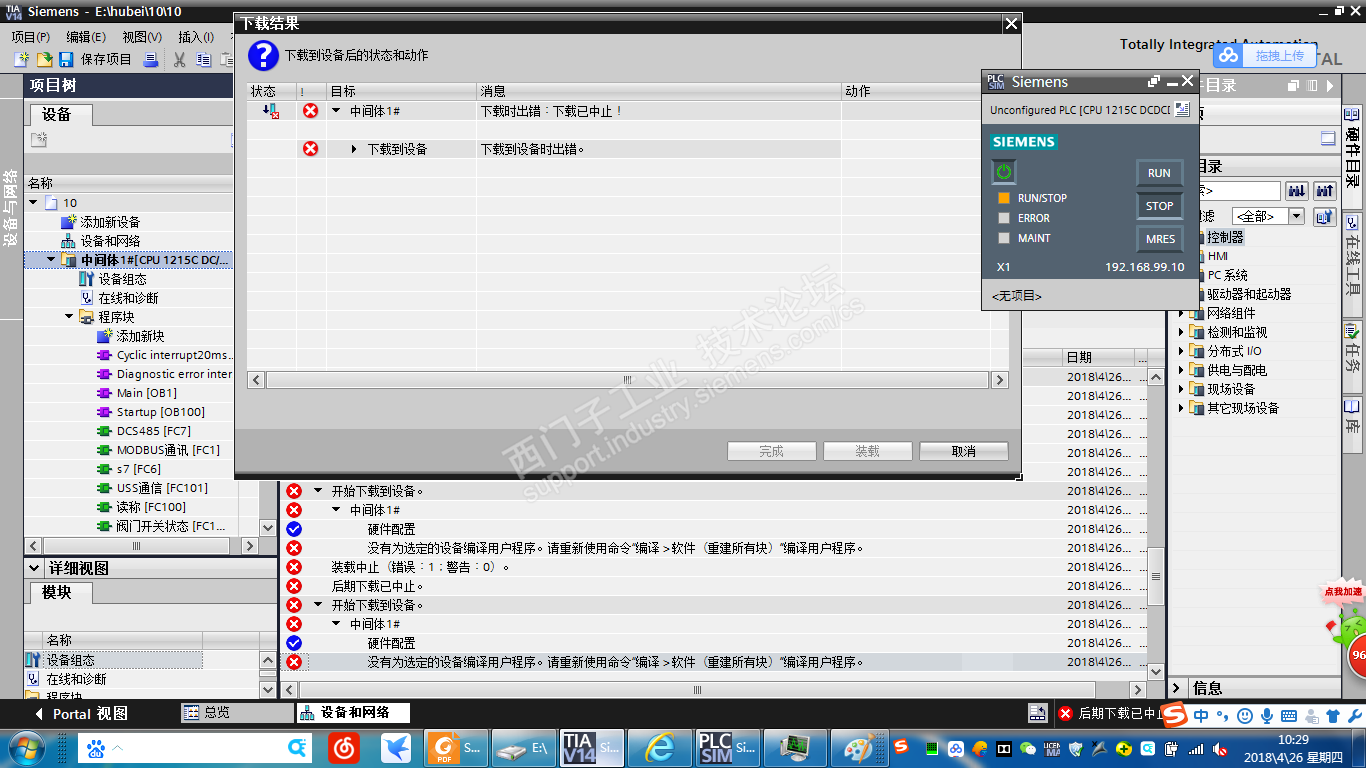Open the 硬件目录 side tab
The height and width of the screenshot is (768, 1366).
pos(1352,157)
